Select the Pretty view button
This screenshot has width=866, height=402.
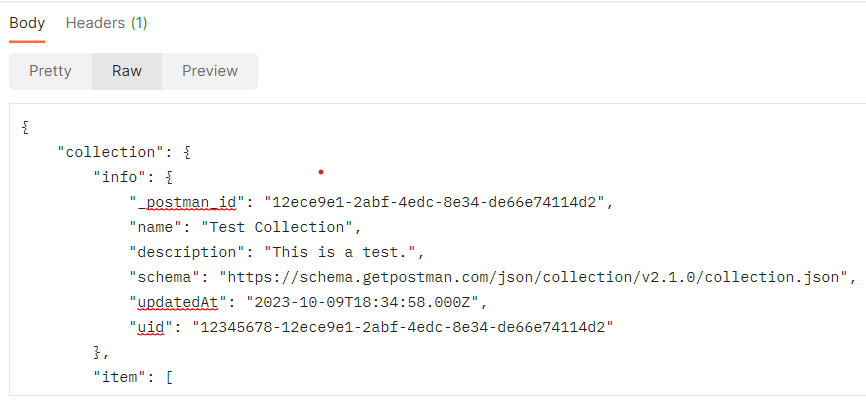pos(50,71)
